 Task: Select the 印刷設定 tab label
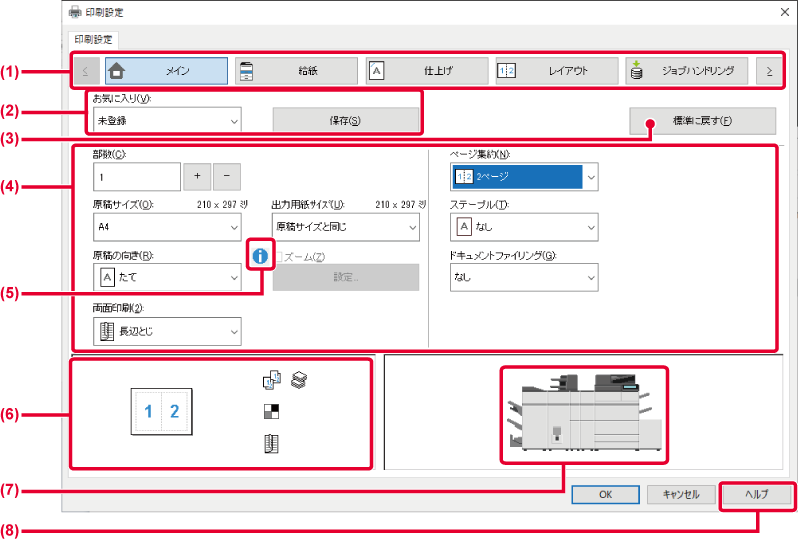pyautogui.click(x=93, y=39)
